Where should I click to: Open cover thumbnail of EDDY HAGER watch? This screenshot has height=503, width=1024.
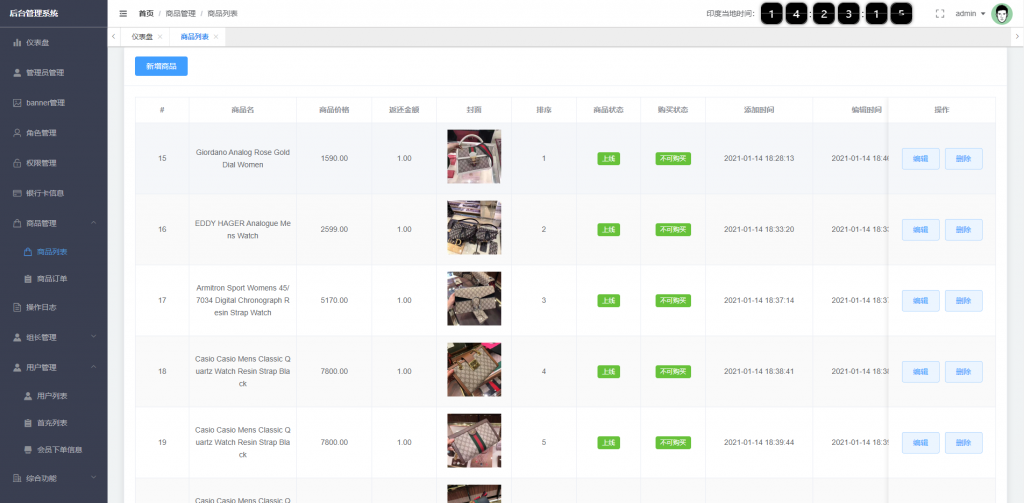click(x=474, y=228)
